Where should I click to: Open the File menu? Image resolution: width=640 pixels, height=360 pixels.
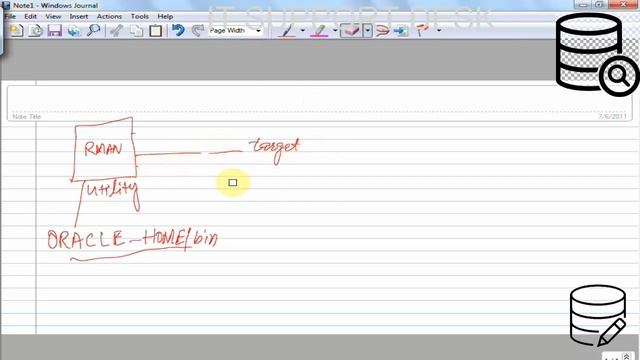point(10,16)
